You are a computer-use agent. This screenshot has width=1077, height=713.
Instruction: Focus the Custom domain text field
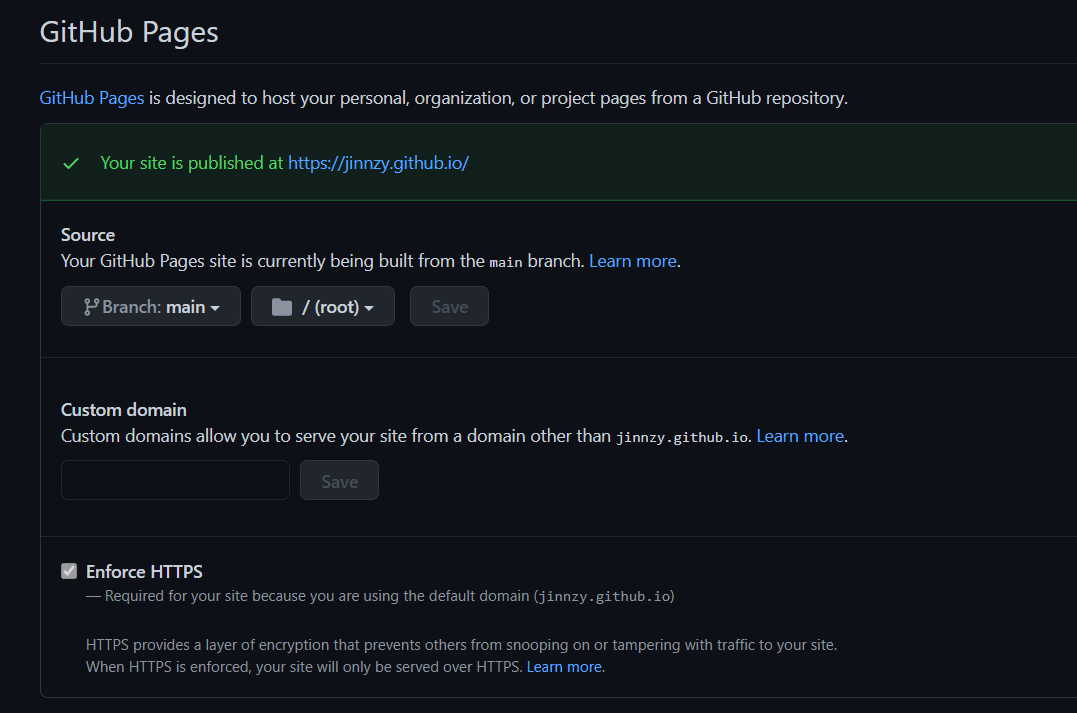[175, 480]
